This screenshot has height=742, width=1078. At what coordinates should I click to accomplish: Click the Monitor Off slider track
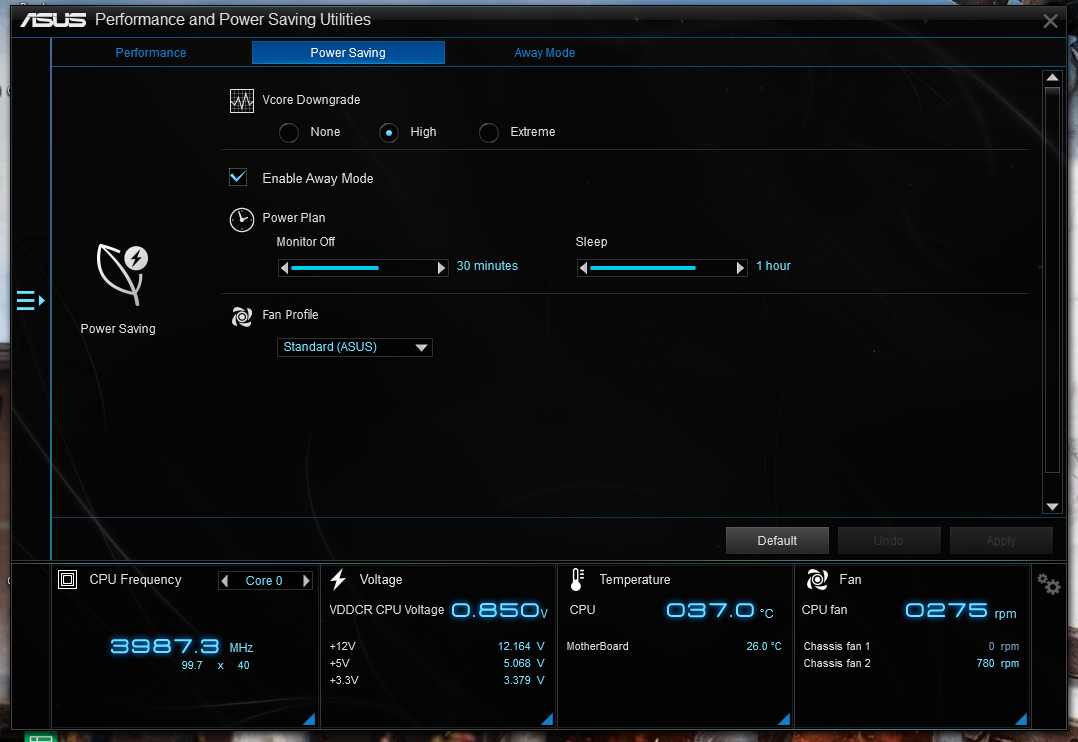point(363,268)
